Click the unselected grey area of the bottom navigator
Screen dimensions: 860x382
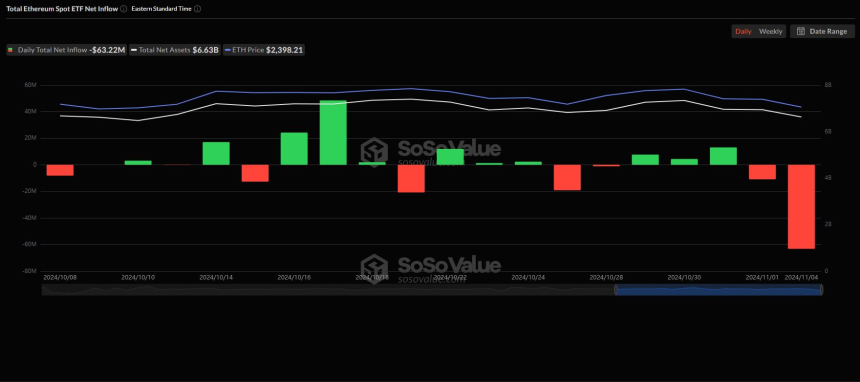328,290
